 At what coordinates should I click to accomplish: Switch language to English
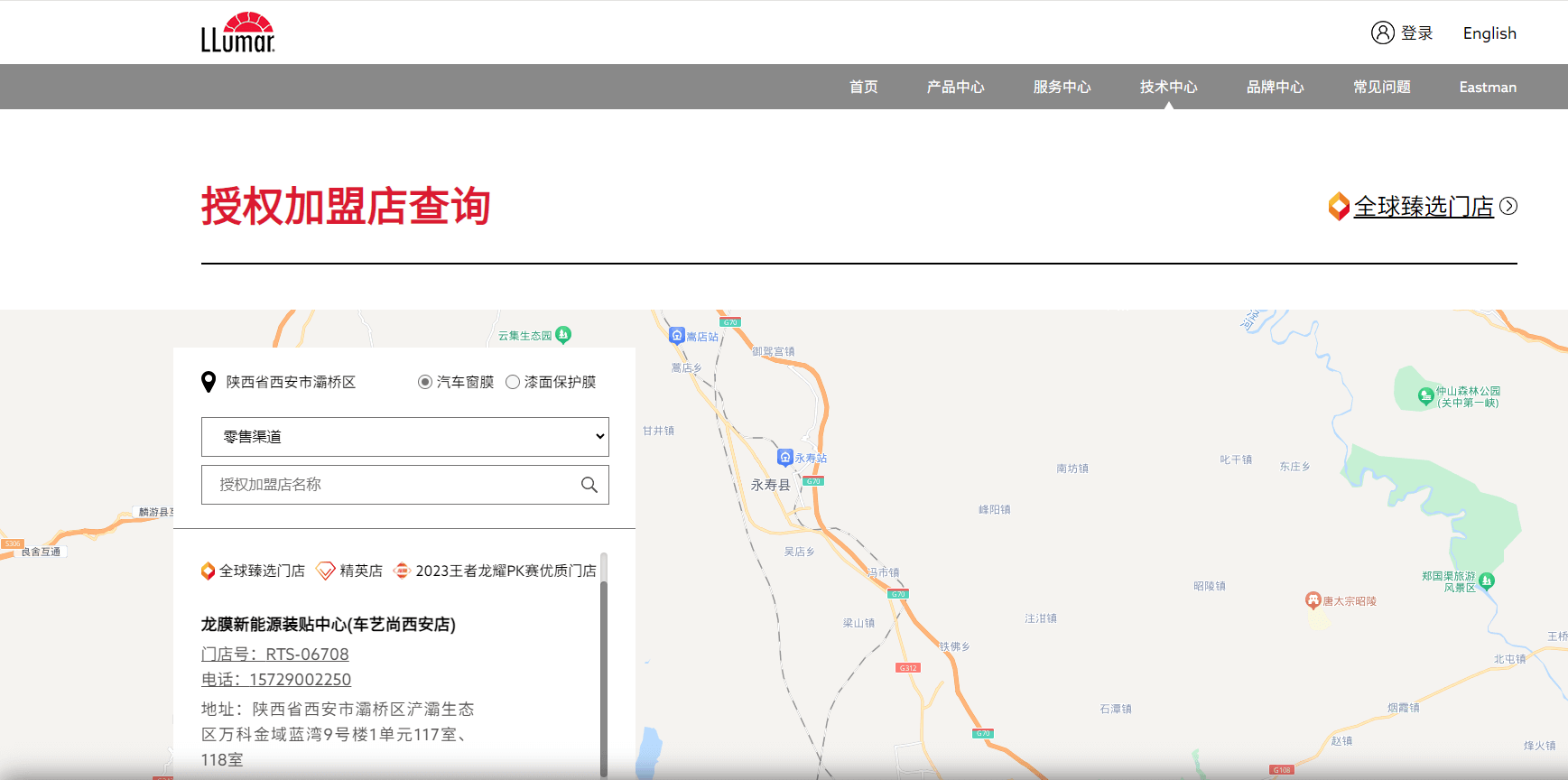click(1489, 33)
